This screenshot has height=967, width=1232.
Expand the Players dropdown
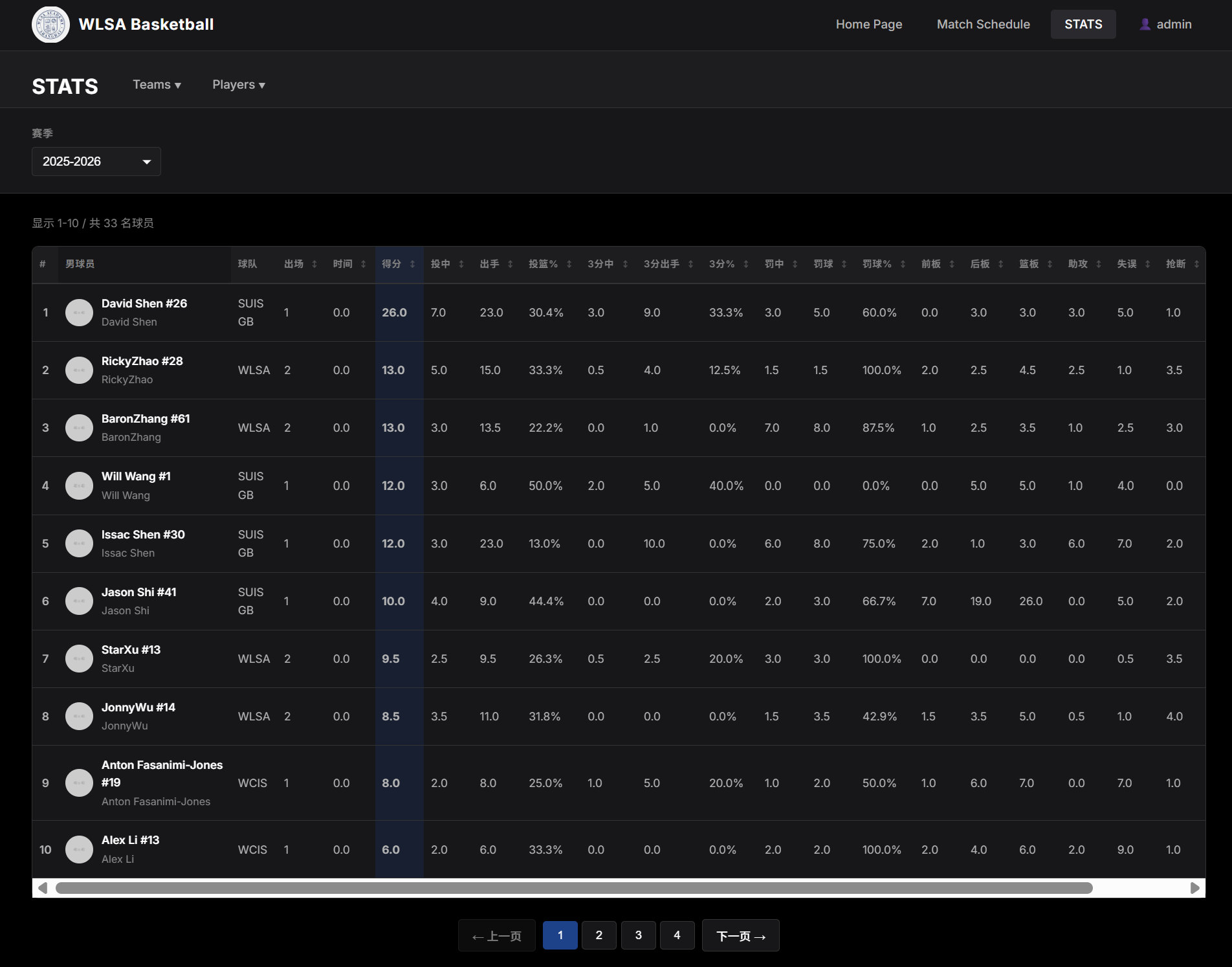239,85
